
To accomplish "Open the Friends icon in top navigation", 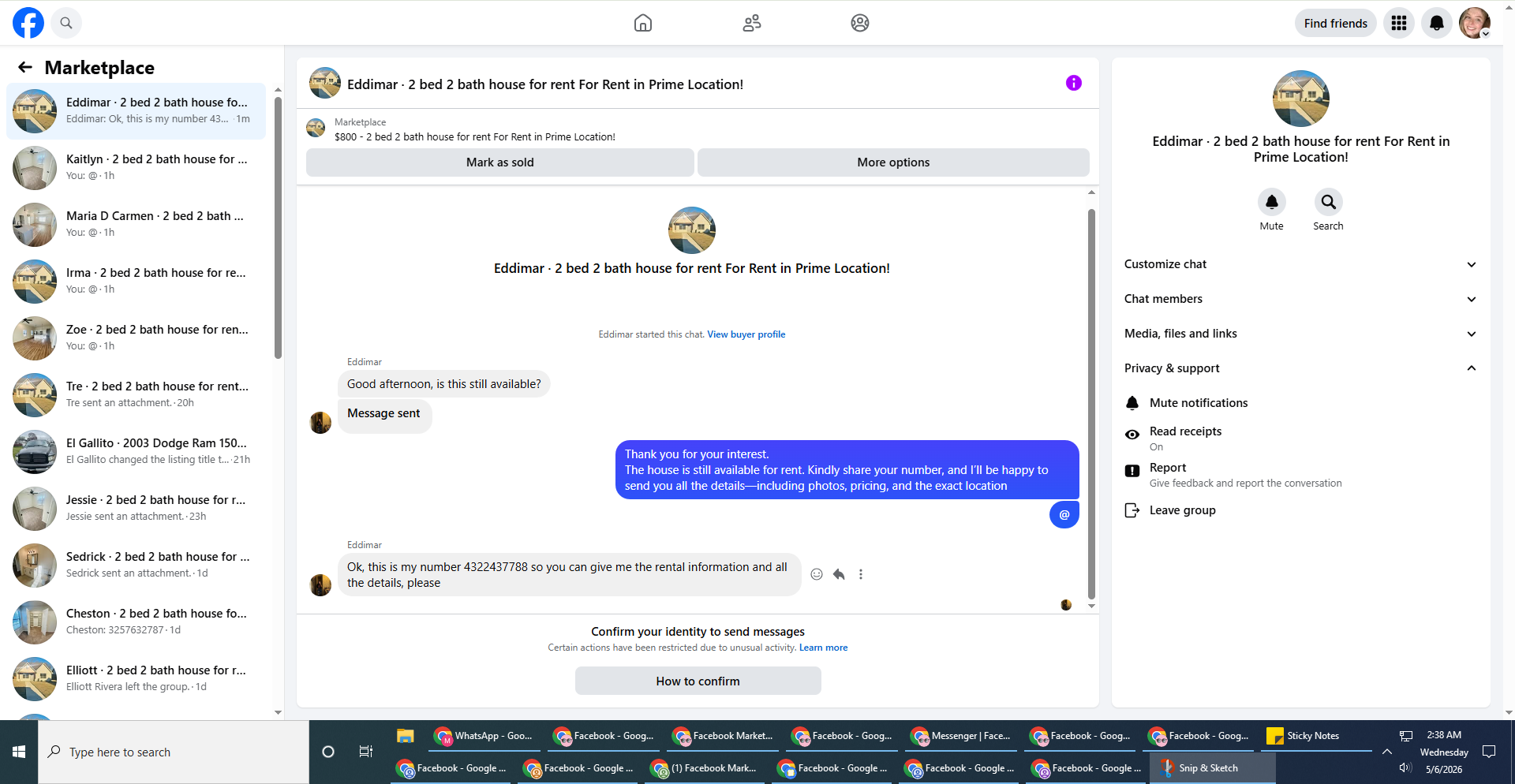I will (x=752, y=23).
